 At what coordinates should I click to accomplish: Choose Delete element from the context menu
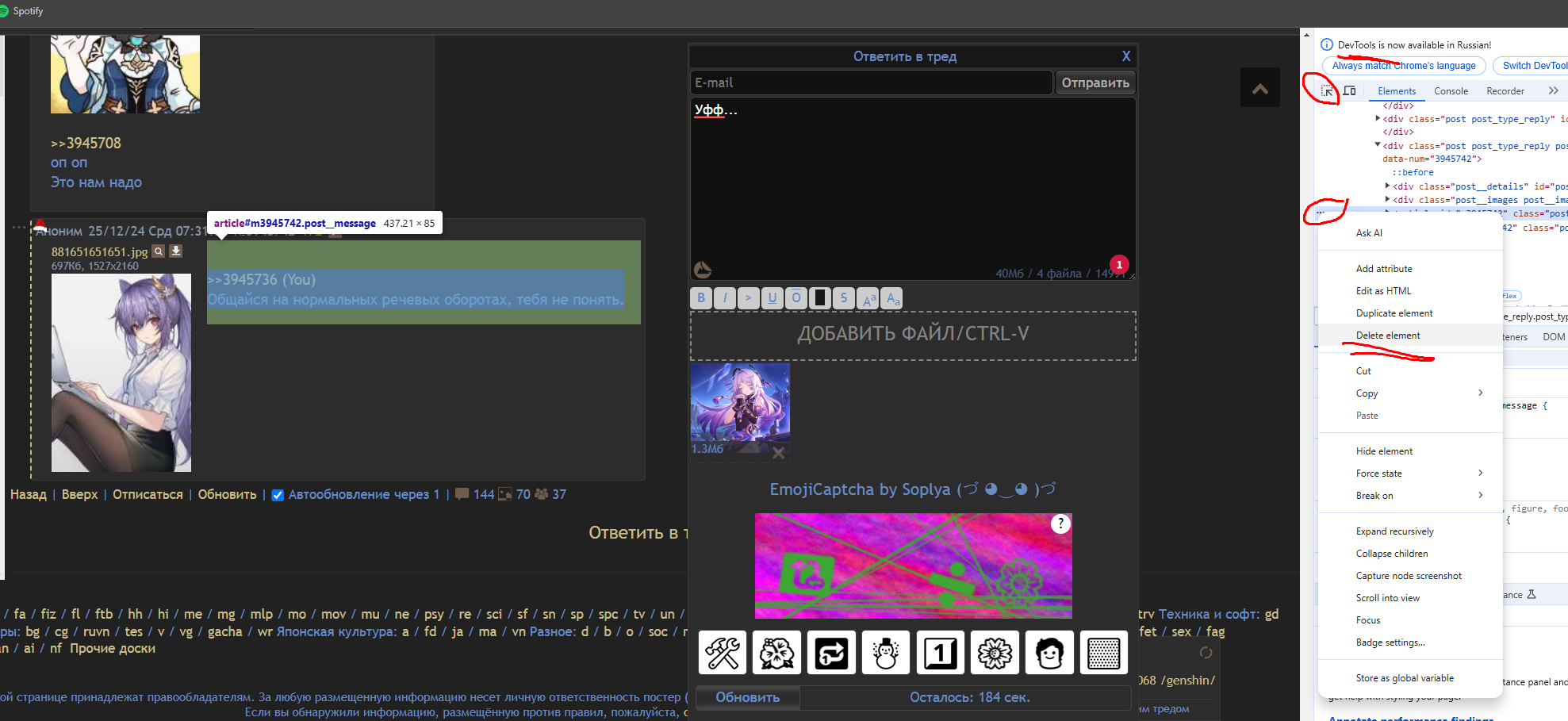pyautogui.click(x=1410, y=336)
